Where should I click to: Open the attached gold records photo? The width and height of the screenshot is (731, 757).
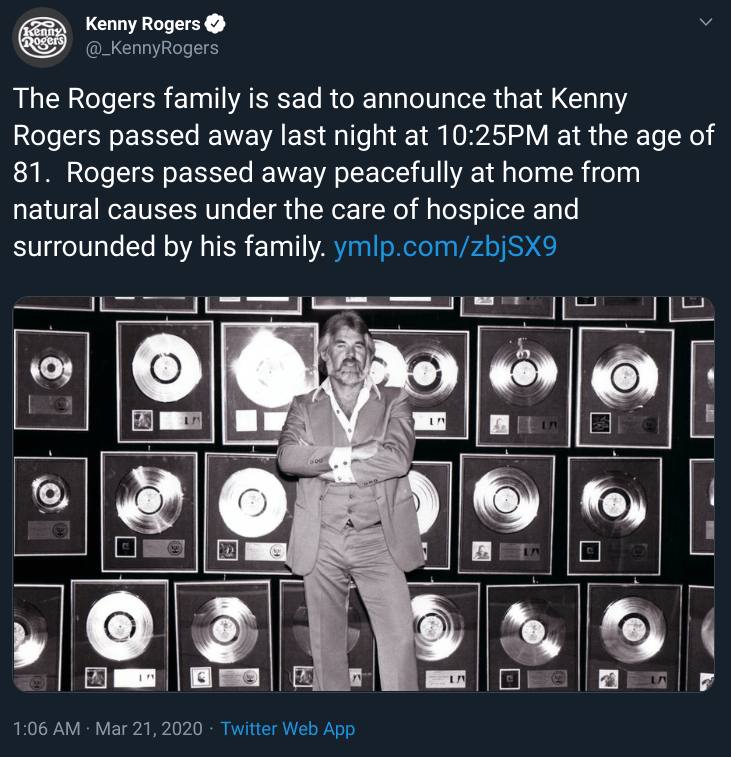364,494
